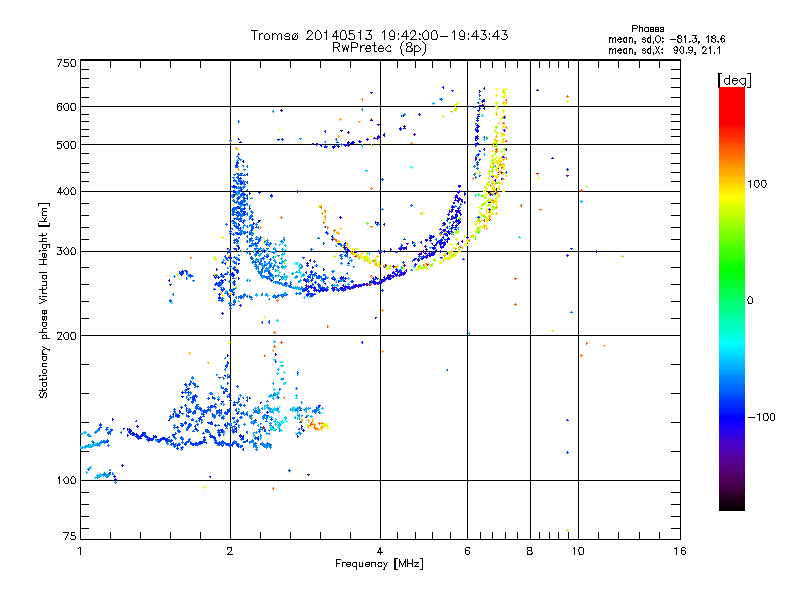This screenshot has width=800, height=600.
Task: Click the y-axis tick label '750'
Action: coord(67,63)
